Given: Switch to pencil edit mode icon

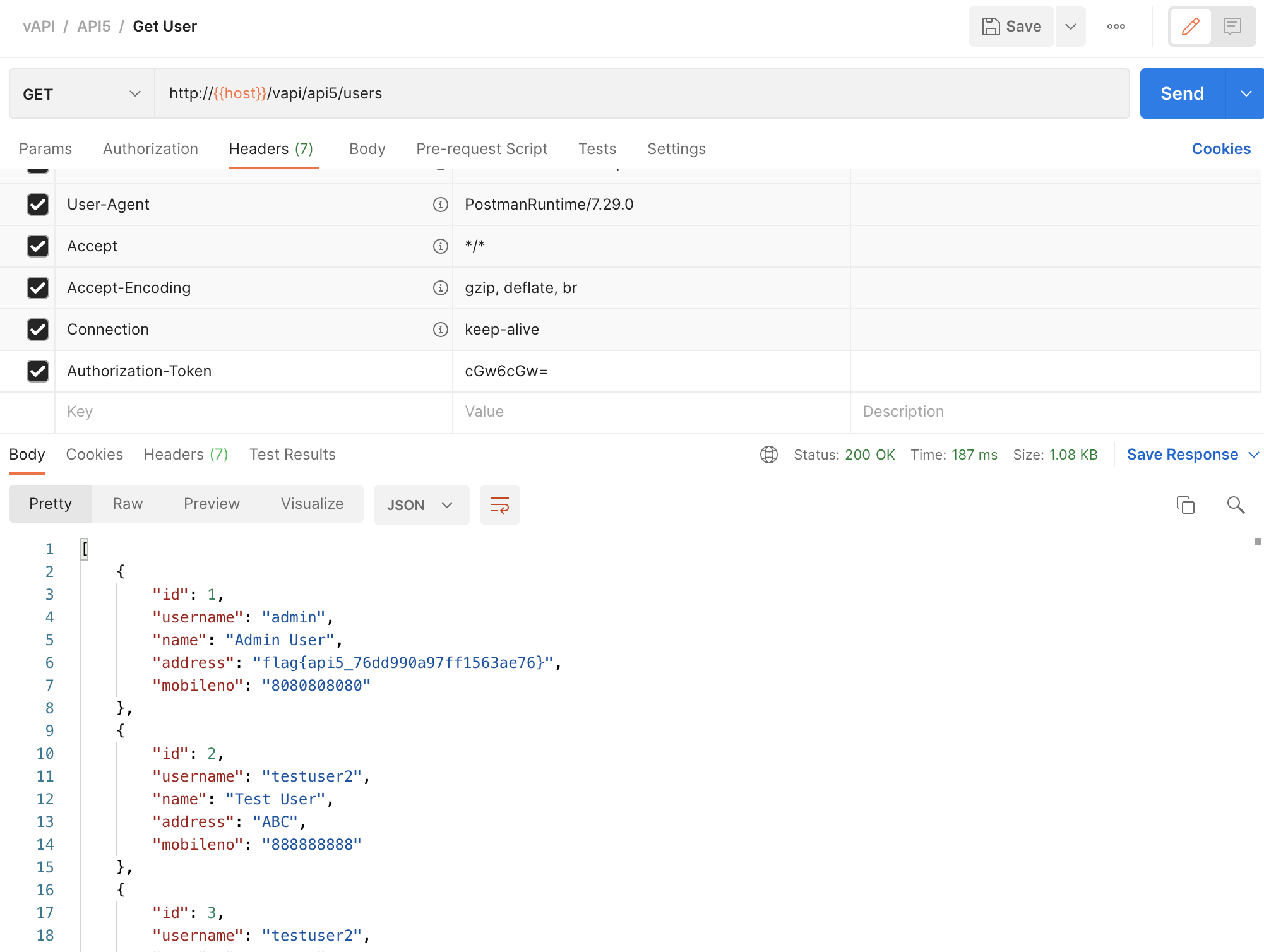Looking at the screenshot, I should tap(1191, 27).
